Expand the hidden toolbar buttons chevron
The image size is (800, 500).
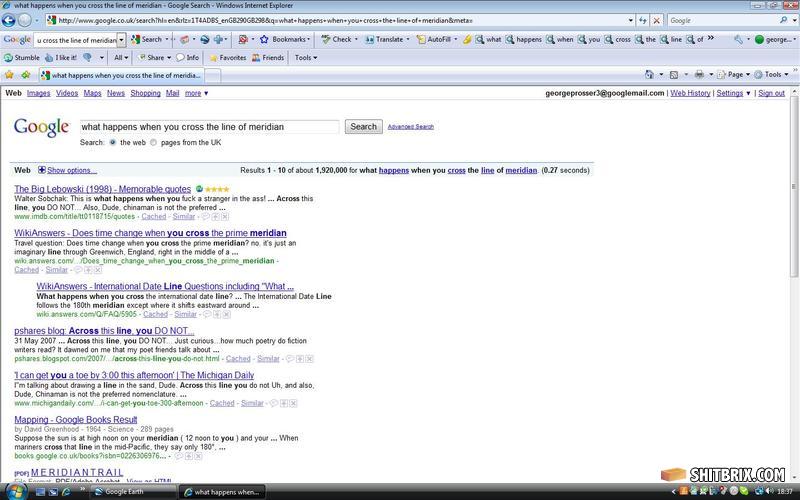[x=710, y=38]
